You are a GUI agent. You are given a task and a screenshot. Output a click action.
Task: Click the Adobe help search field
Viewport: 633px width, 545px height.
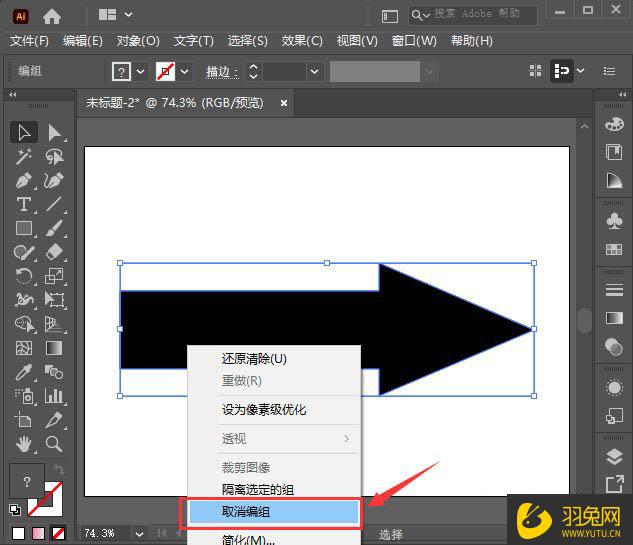(472, 15)
